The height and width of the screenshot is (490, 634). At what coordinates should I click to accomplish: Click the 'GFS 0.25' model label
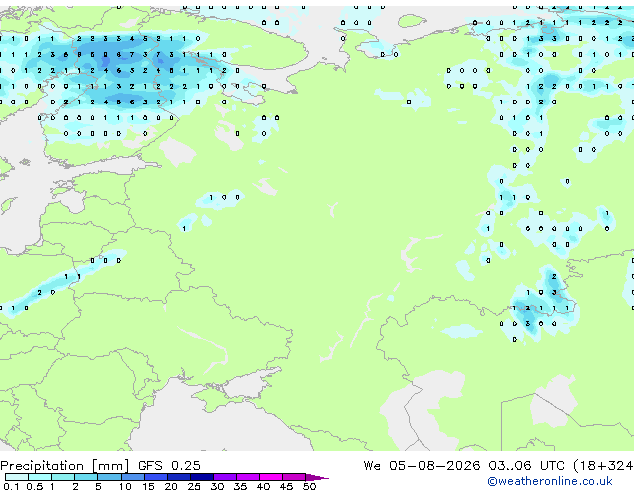(169, 466)
